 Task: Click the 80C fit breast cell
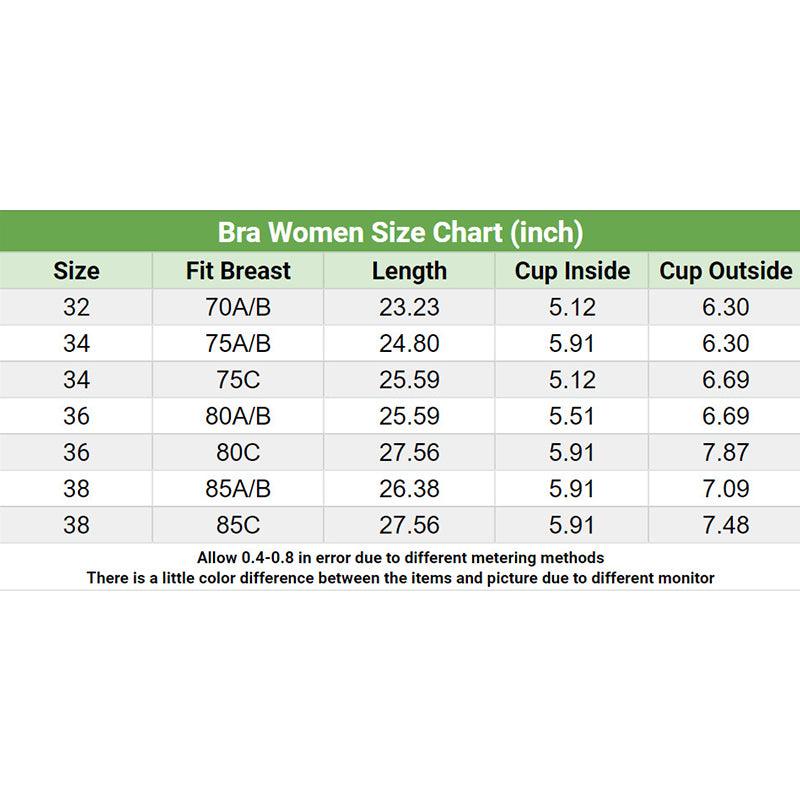tap(238, 452)
